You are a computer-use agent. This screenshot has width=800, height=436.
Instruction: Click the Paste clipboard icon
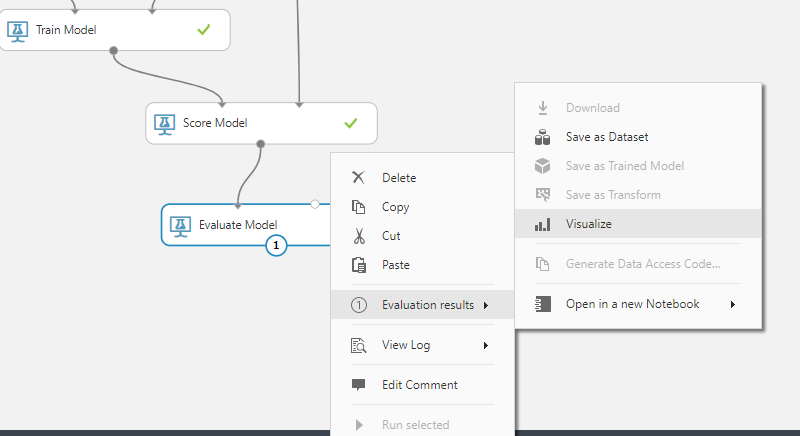pos(359,265)
